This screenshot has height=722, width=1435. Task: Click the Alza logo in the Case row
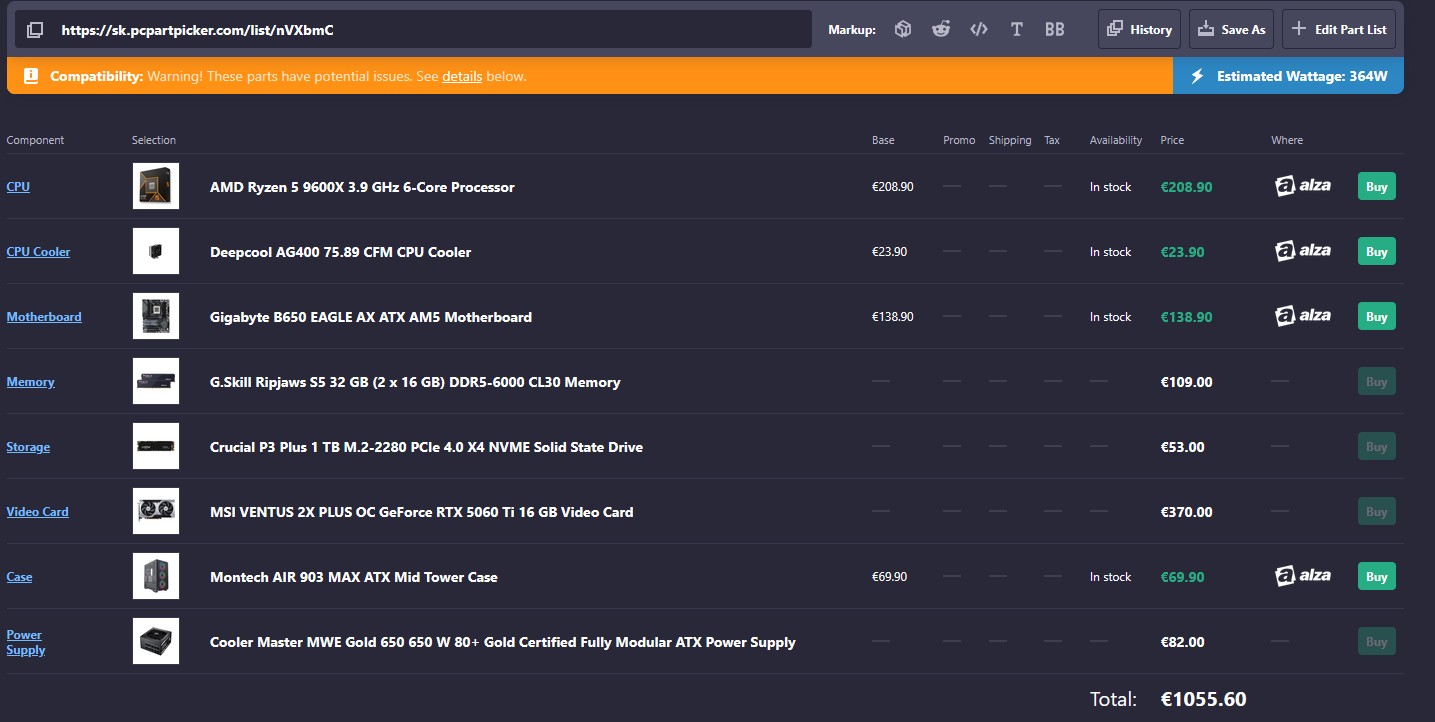[x=1303, y=576]
